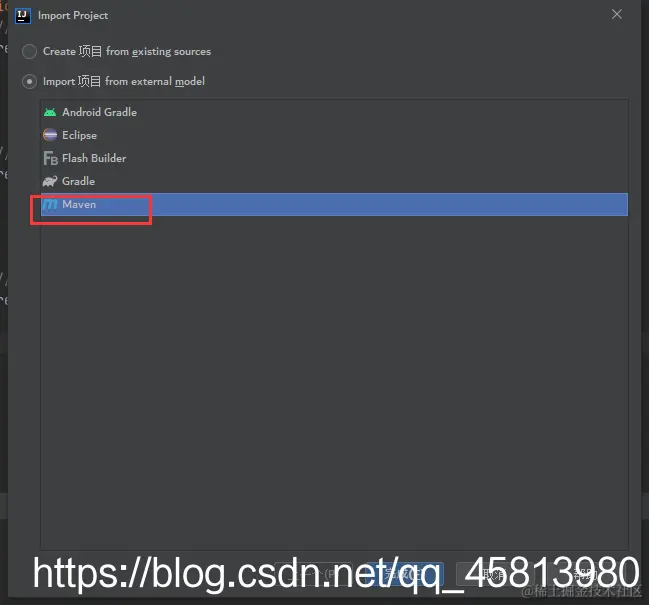This screenshot has width=649, height=605.
Task: Choose 'Gradle' text in the model list
Action: (x=78, y=181)
